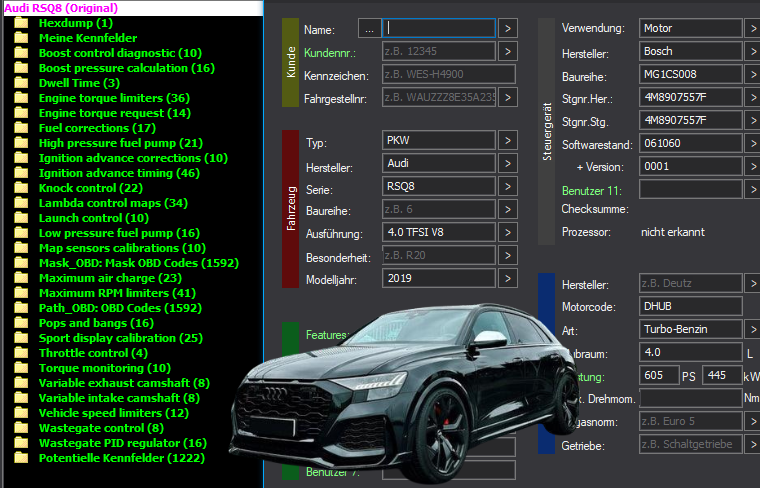
Task: Click the Getriebe input field
Action: 691,444
